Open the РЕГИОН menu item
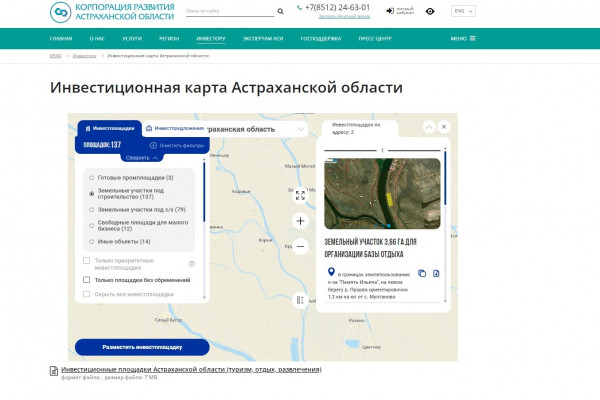This screenshot has width=600, height=400. tap(169, 39)
